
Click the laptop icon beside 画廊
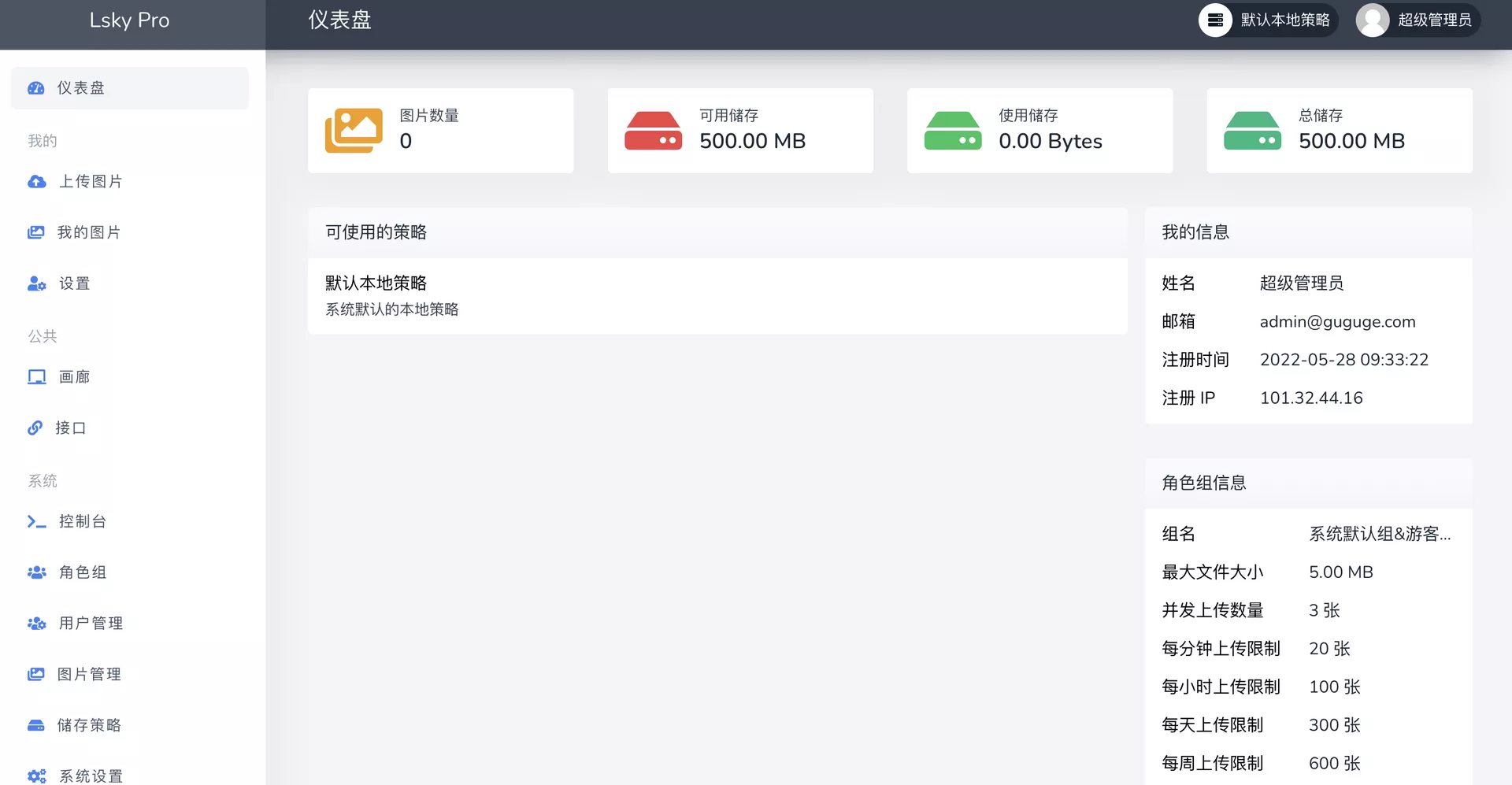tap(37, 377)
